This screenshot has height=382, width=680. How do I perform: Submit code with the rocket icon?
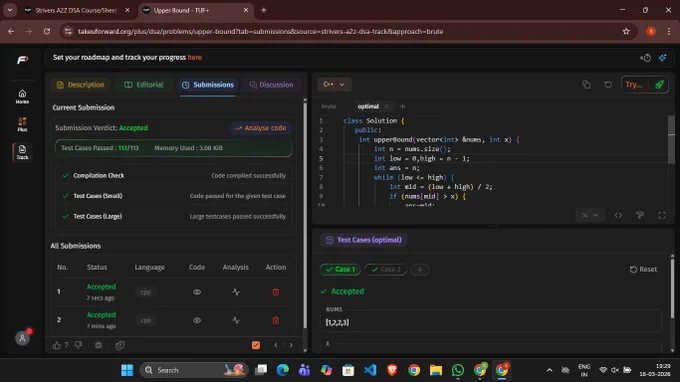[659, 85]
